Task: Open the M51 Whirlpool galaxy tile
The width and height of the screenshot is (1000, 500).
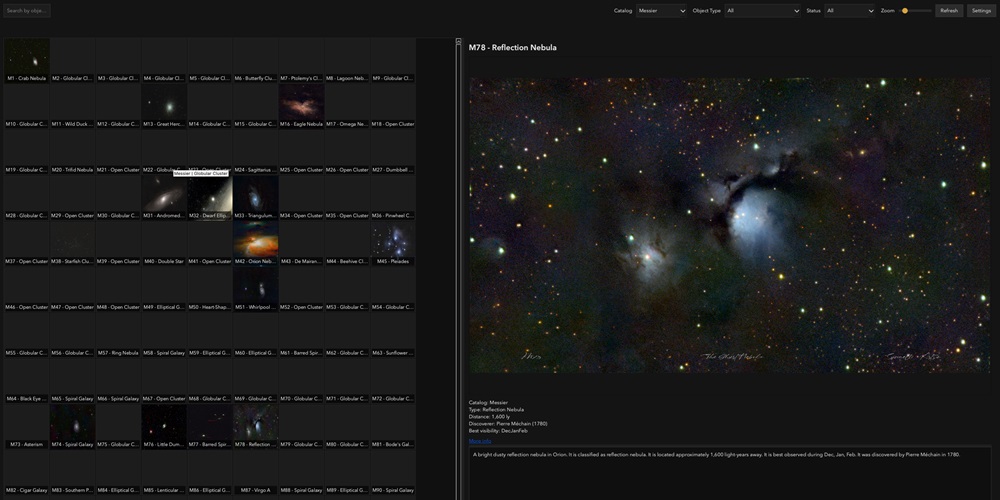Action: 255,285
